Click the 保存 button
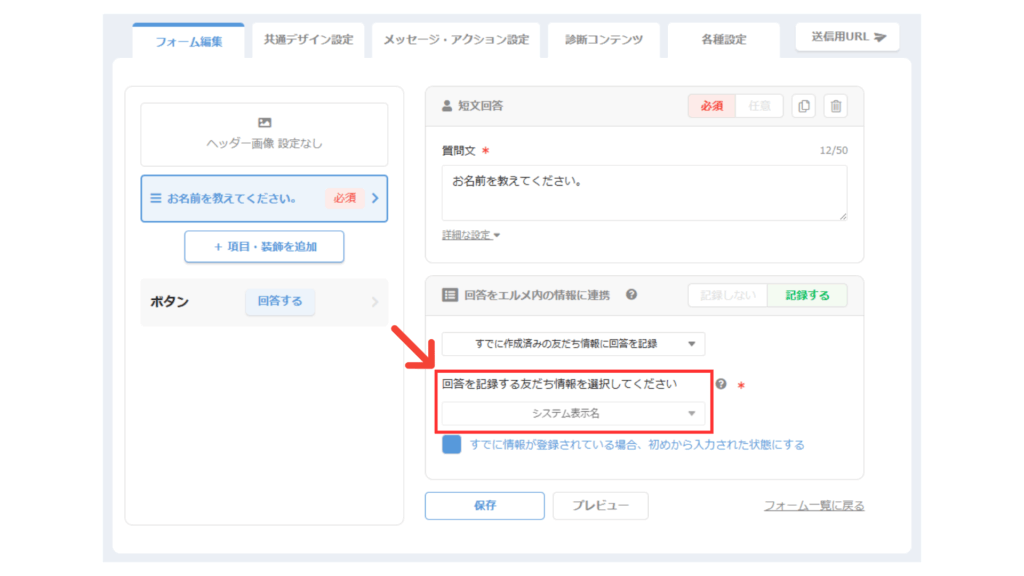 pyautogui.click(x=484, y=505)
